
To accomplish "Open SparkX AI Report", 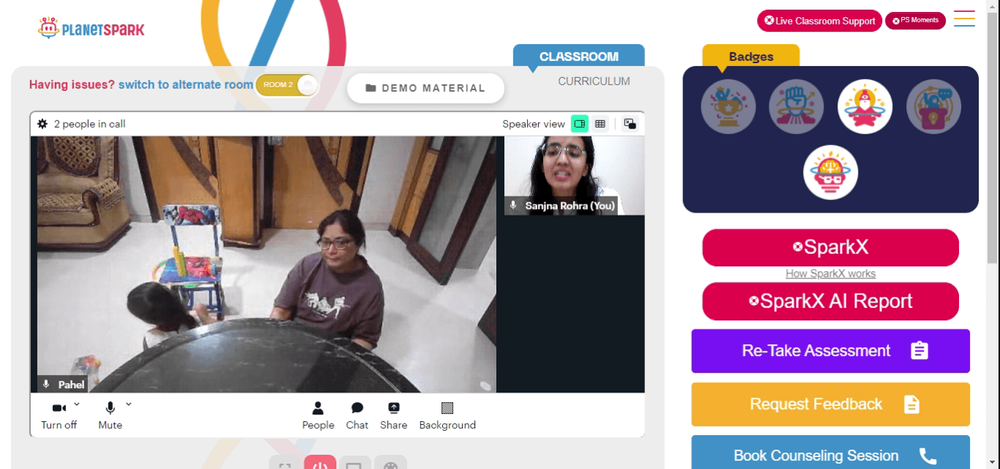I will 830,301.
